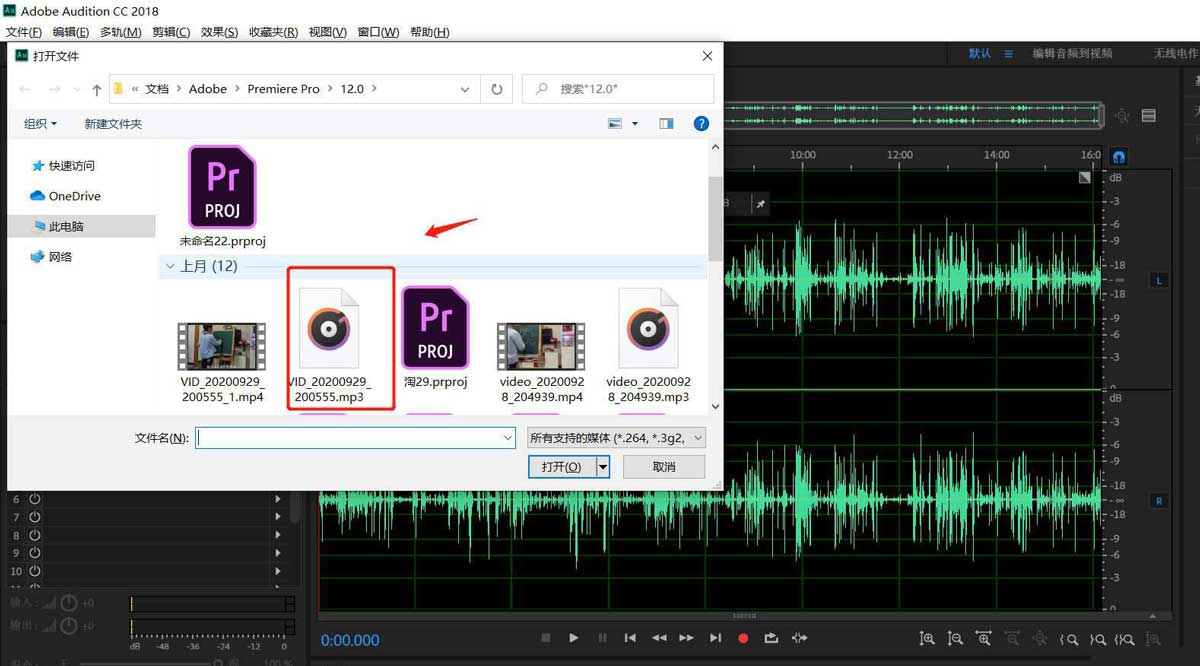Click the up one folder arrow

pos(96,89)
